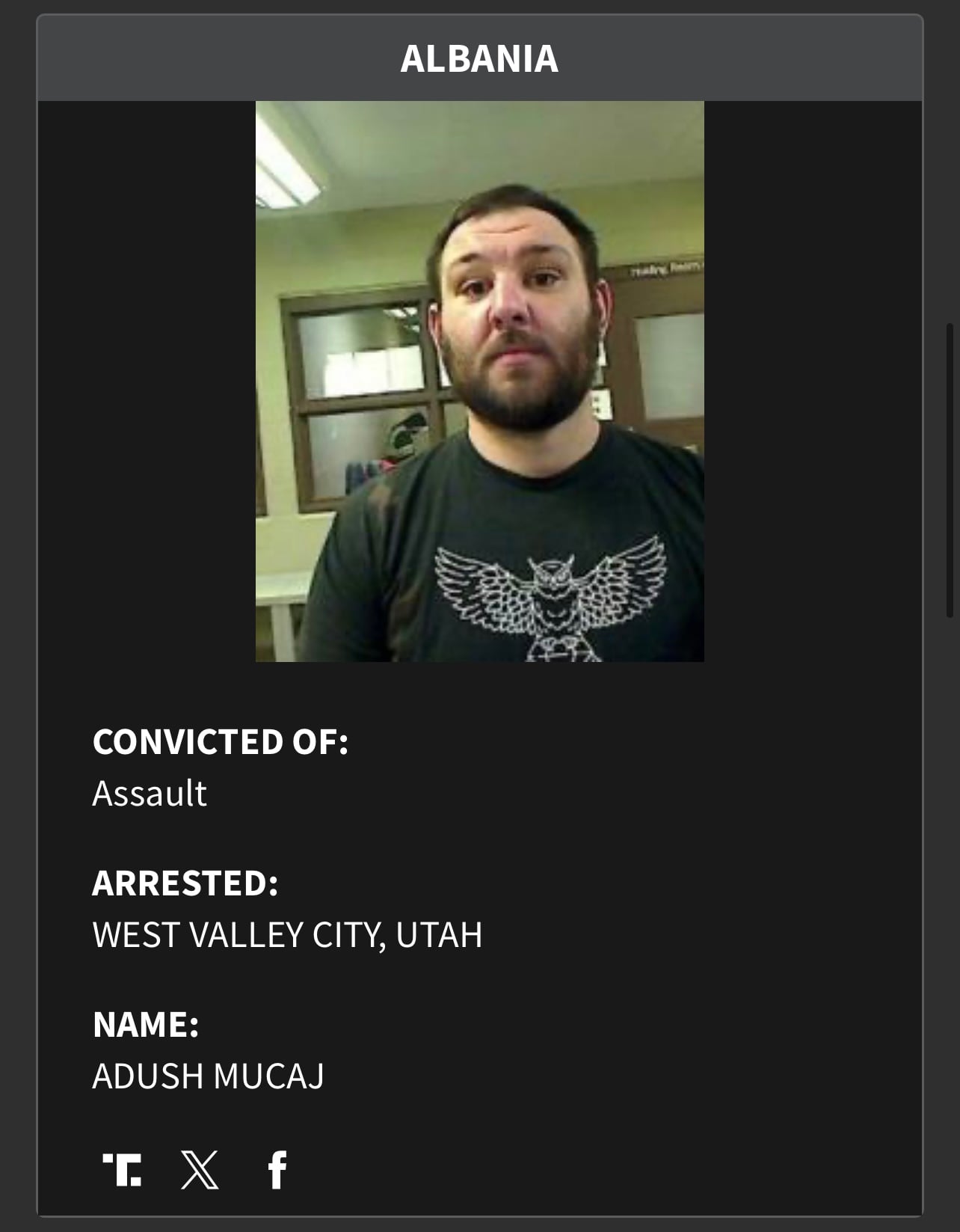Click the Assault conviction text
The image size is (960, 1232).
(x=150, y=793)
